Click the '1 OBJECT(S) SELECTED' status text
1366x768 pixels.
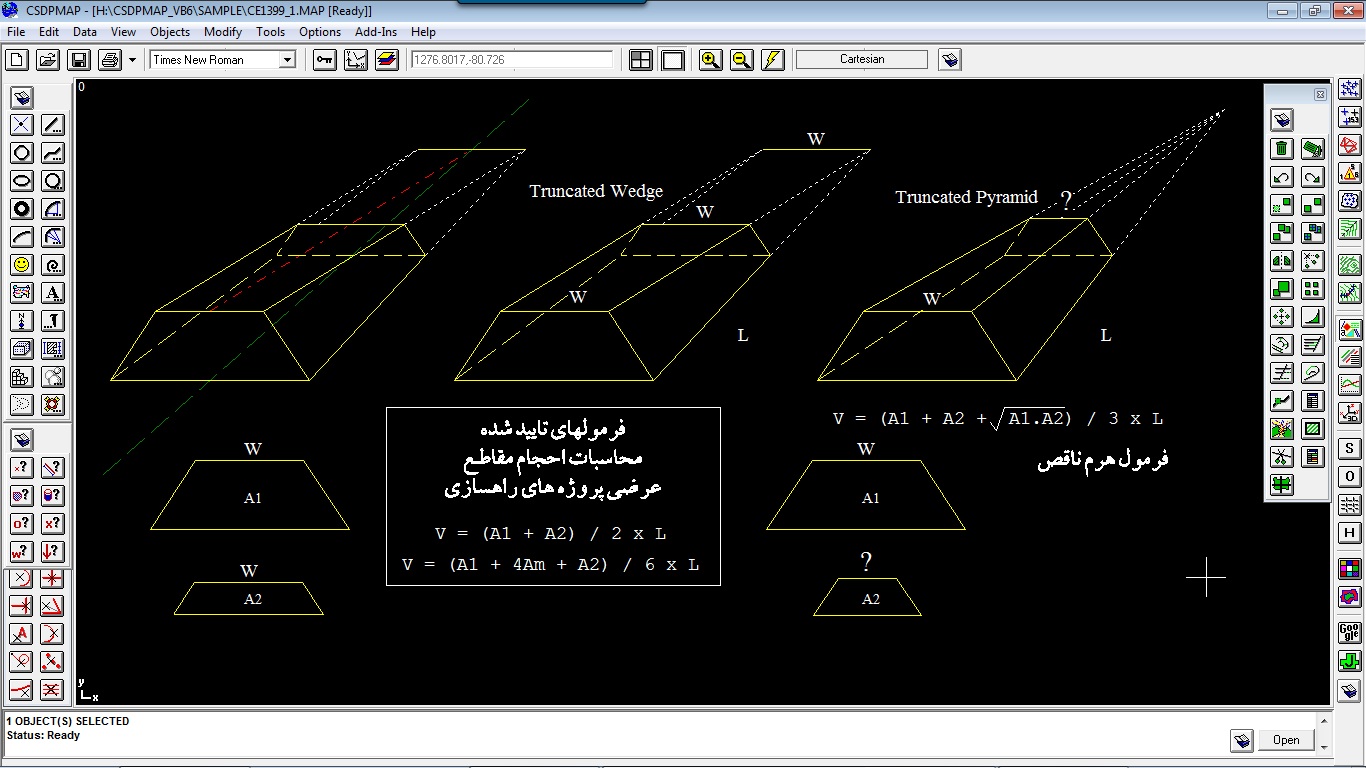tap(68, 721)
